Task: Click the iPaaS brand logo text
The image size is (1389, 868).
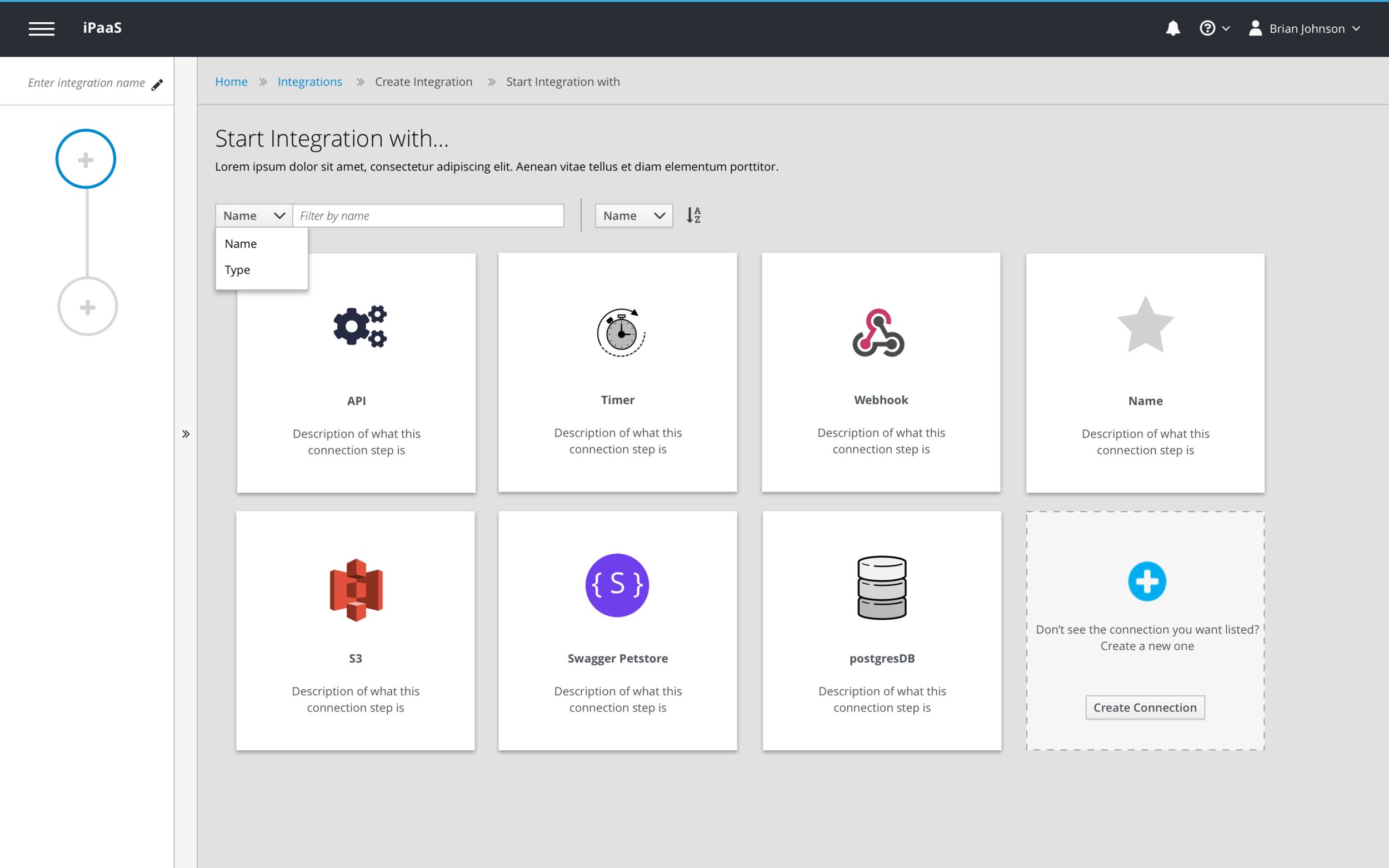Action: pyautogui.click(x=102, y=28)
